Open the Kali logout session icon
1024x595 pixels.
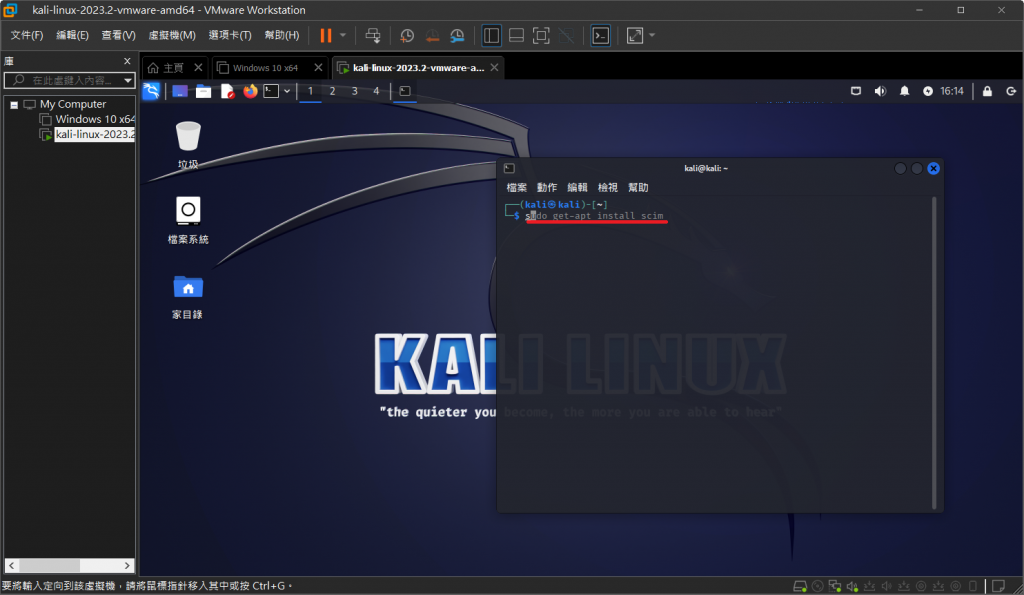click(1011, 91)
